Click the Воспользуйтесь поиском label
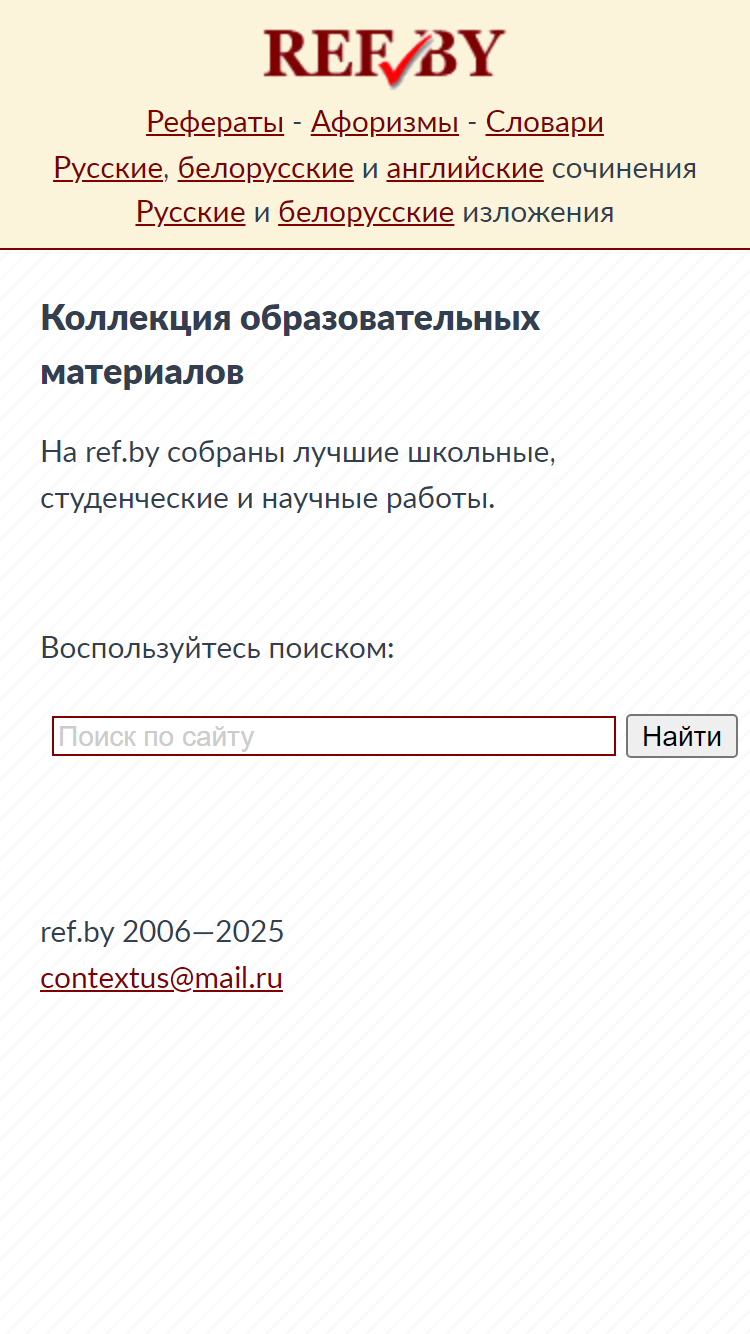750x1334 pixels. (218, 648)
